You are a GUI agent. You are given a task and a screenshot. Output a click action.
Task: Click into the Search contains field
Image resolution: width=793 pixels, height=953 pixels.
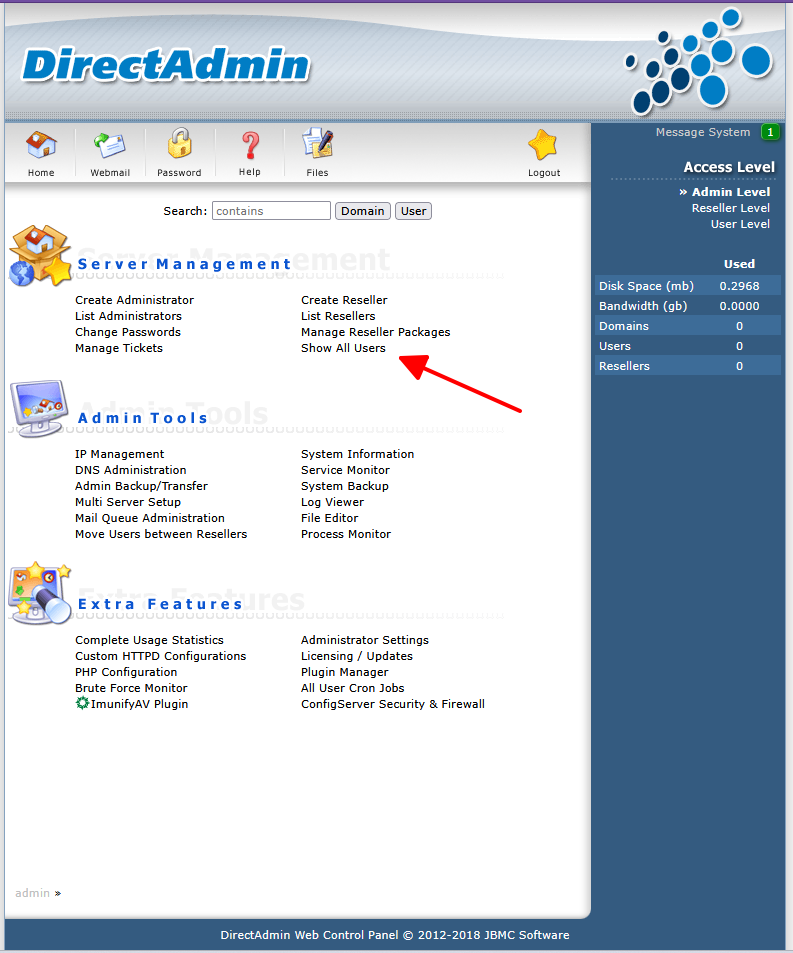(271, 211)
